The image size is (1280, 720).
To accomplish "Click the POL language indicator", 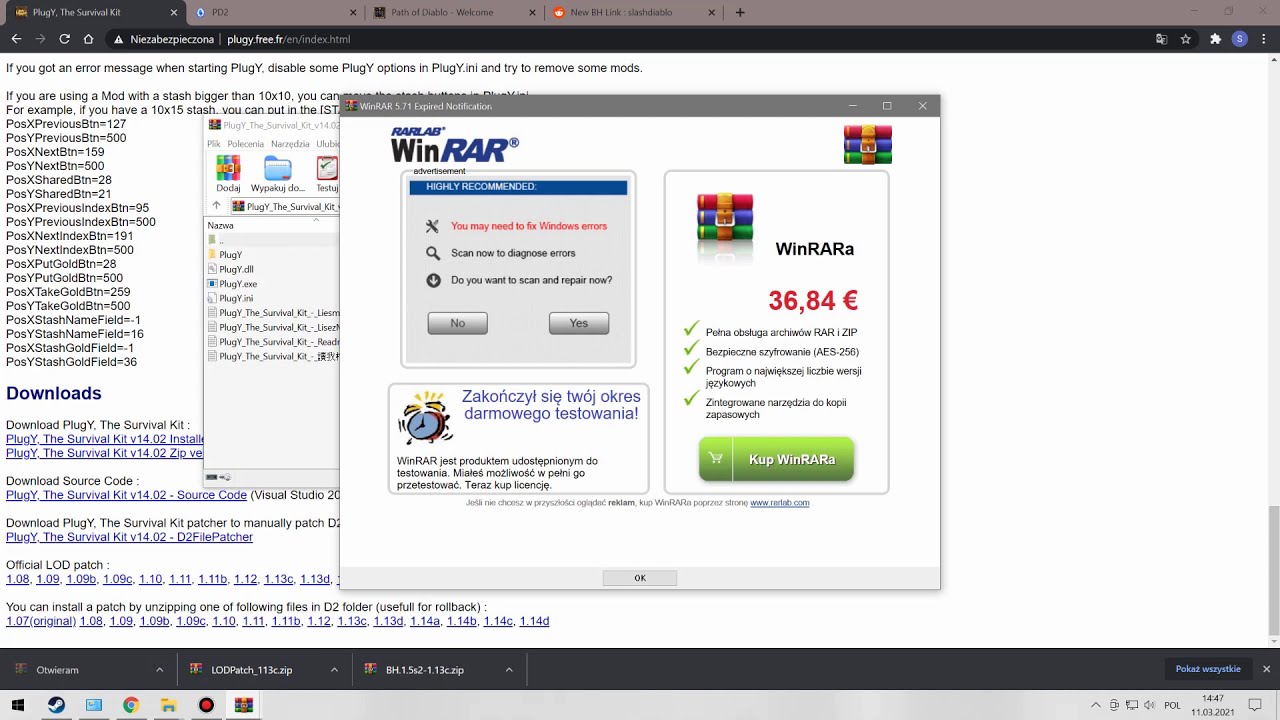I will tap(1172, 705).
